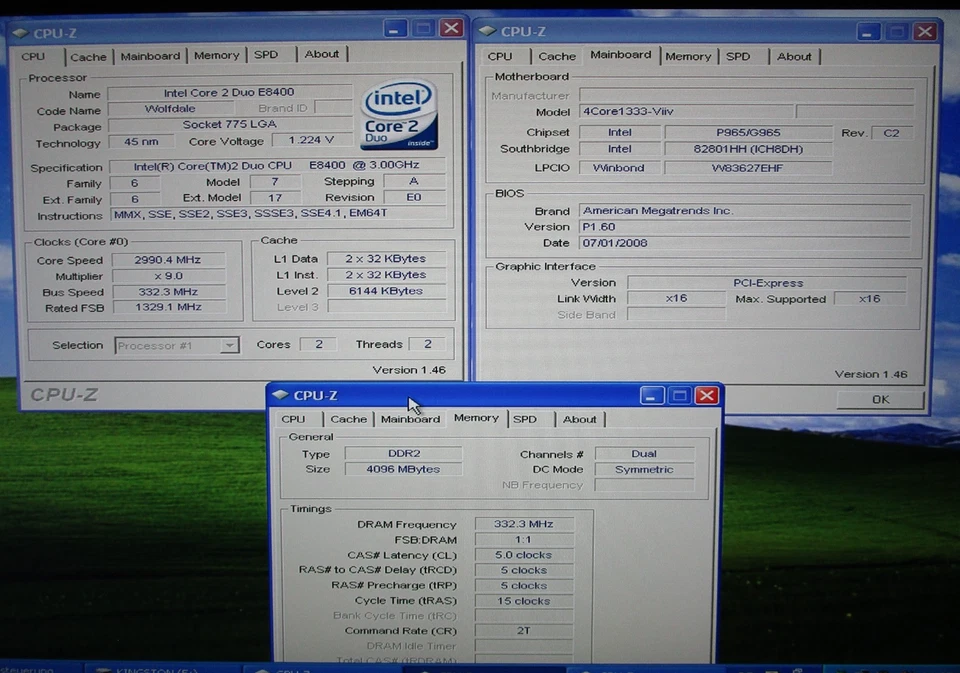Open the About tab in the Mainboard window
960x673 pixels.
(x=794, y=56)
